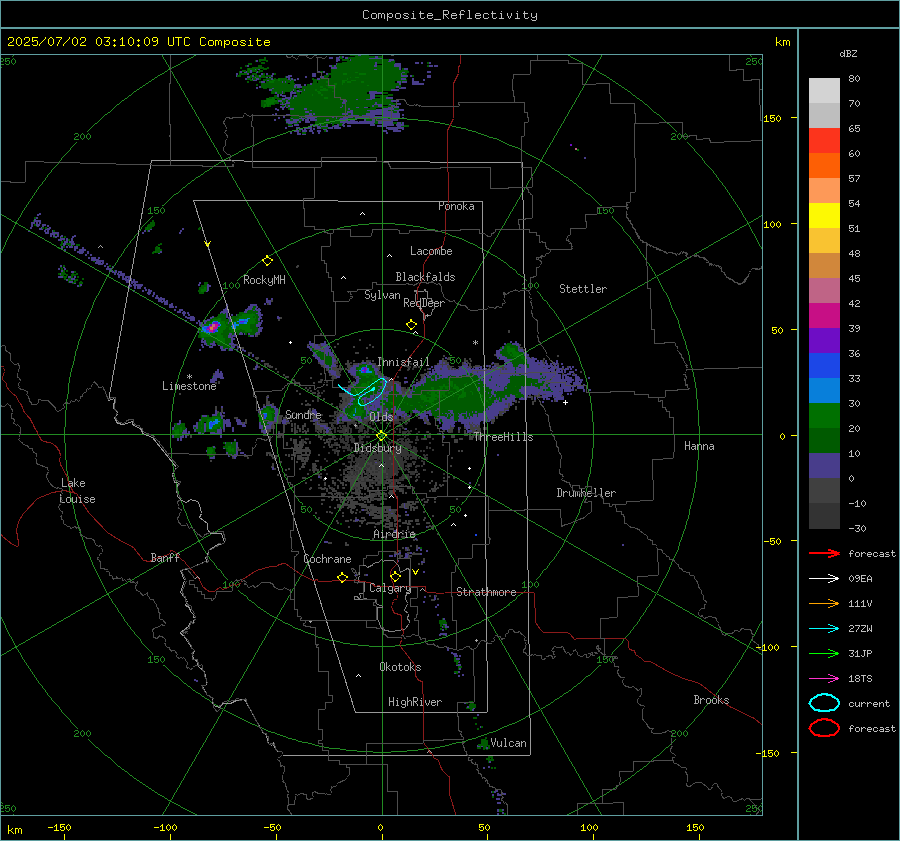Screen dimensions: 900x841
Task: Click the Didsbury label
Action: 377,448
